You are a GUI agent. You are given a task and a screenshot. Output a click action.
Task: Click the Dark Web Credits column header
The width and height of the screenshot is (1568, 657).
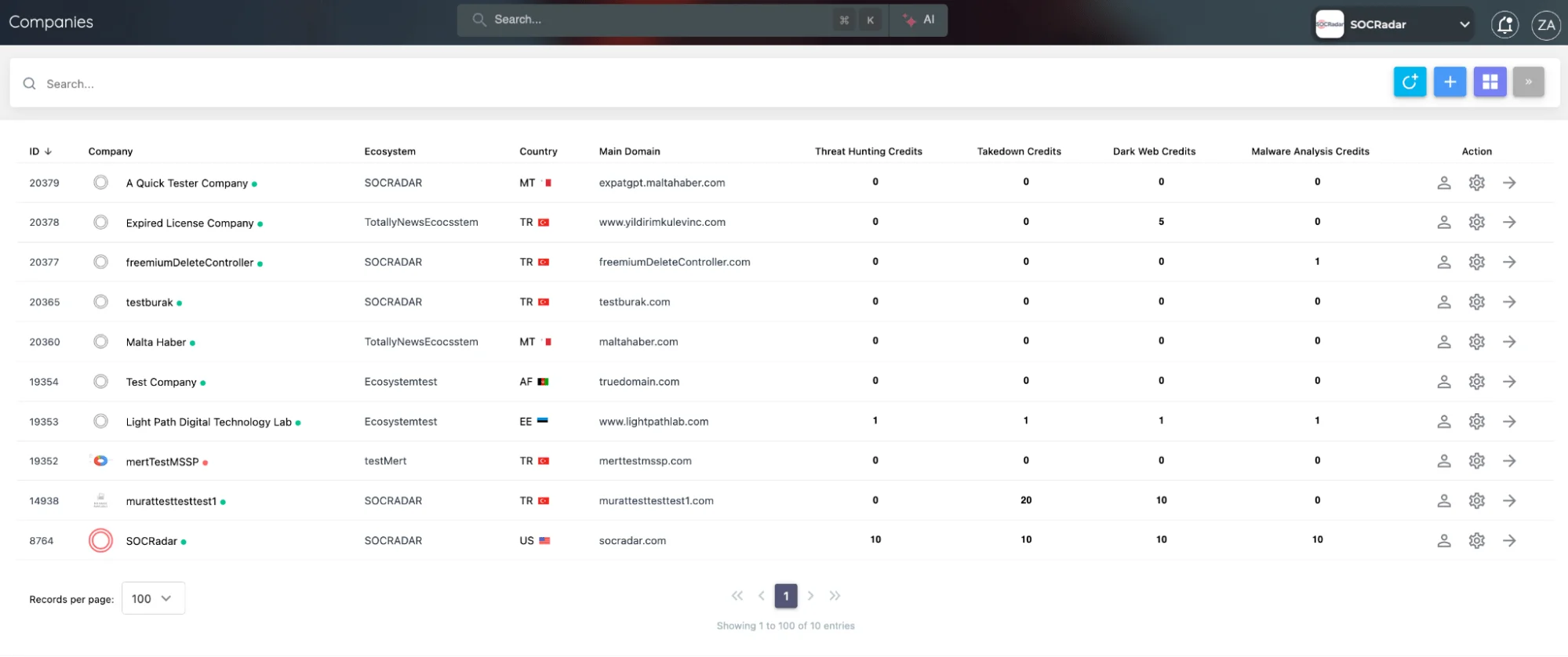click(1154, 151)
